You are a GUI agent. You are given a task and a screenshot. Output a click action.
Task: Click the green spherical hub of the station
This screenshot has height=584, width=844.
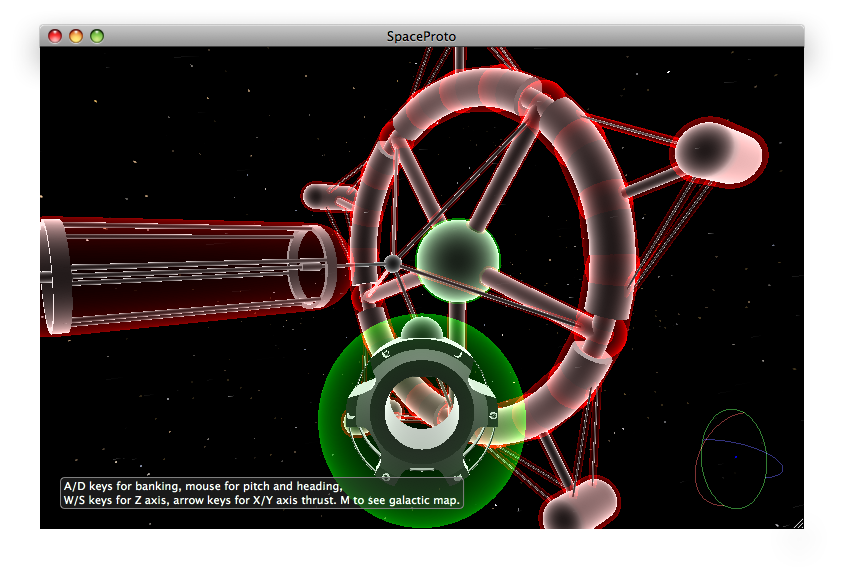pyautogui.click(x=458, y=260)
